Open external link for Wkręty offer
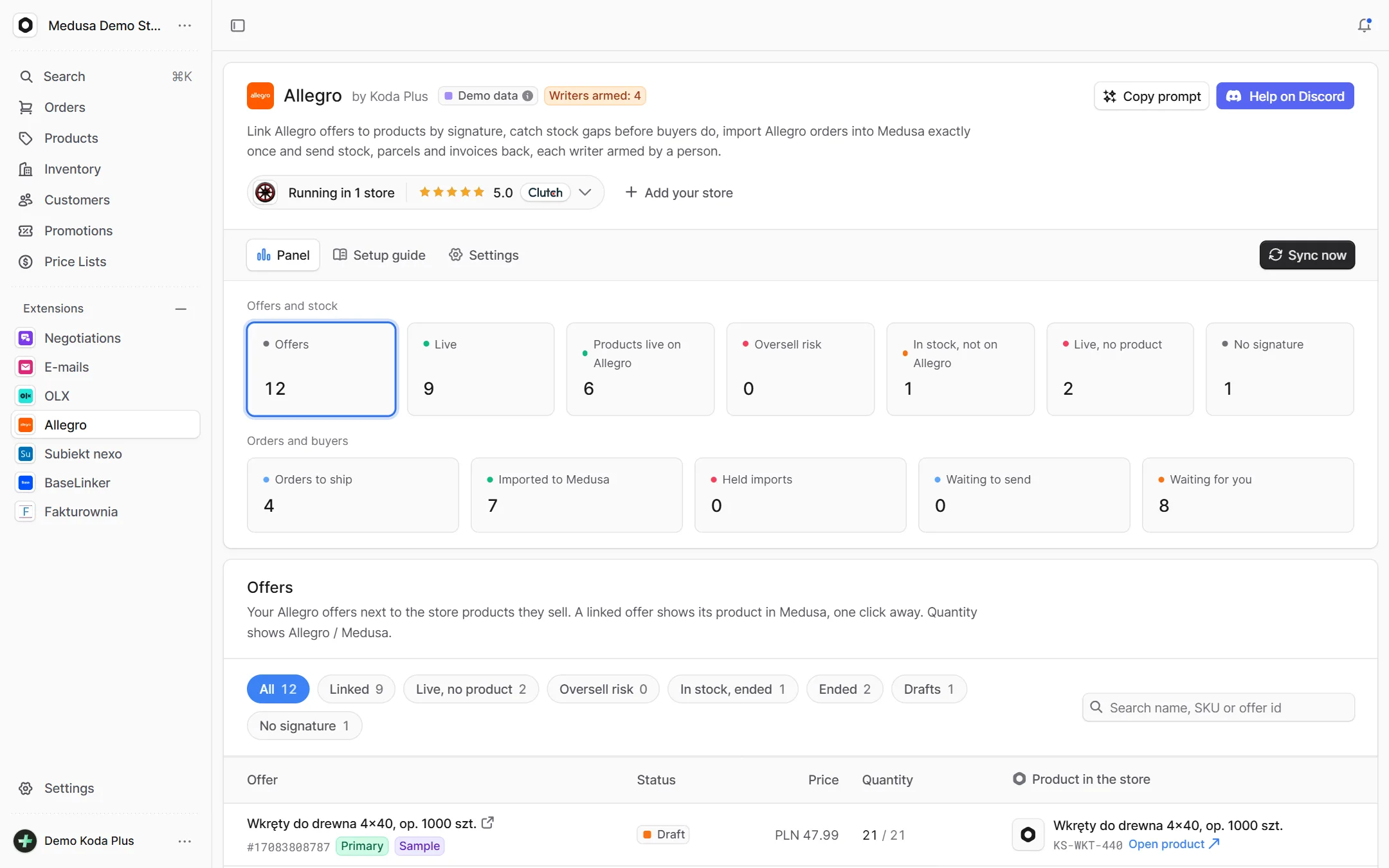 (x=487, y=823)
